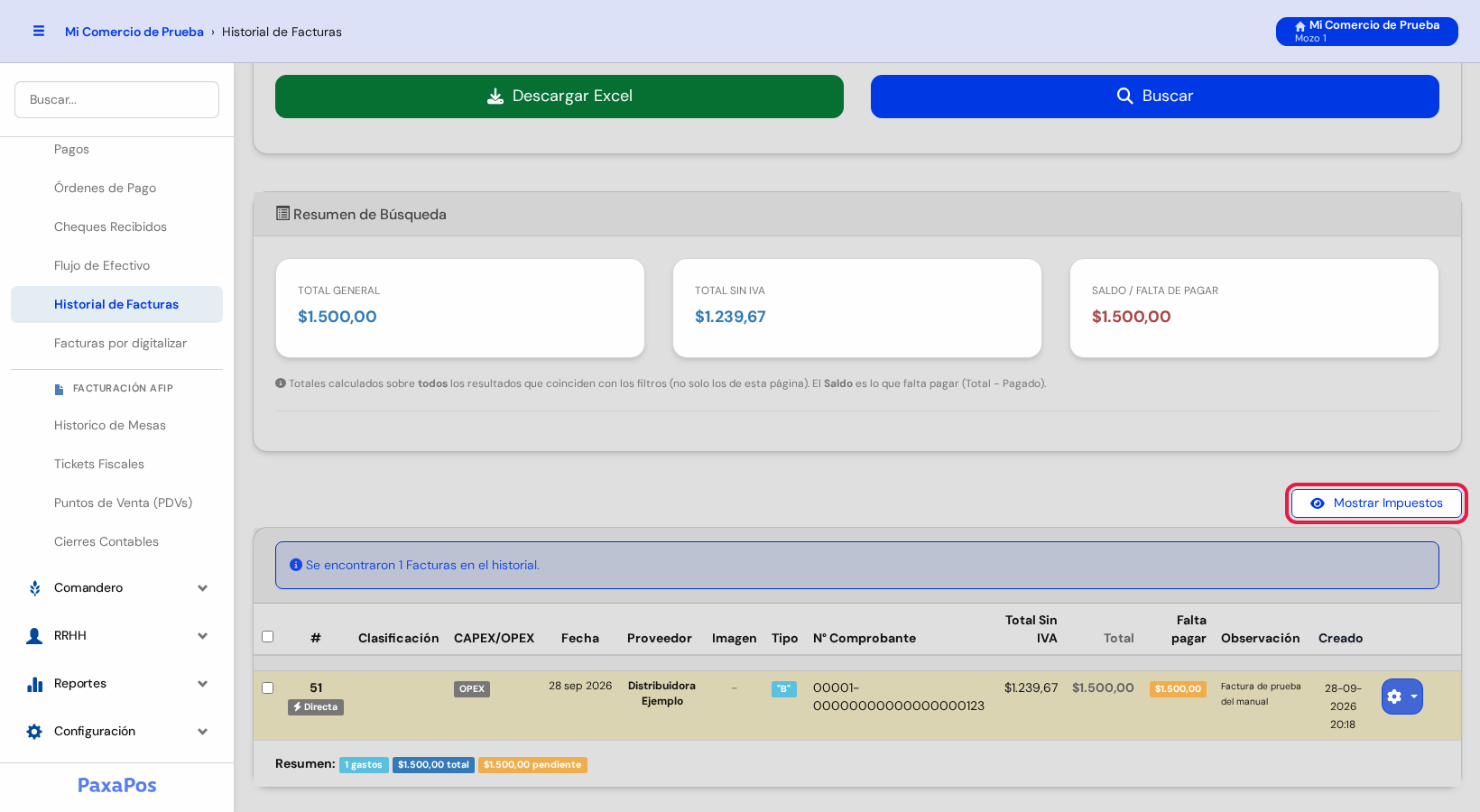Click the Comandero icon in sidebar
Viewport: 1480px width, 812px height.
34,588
